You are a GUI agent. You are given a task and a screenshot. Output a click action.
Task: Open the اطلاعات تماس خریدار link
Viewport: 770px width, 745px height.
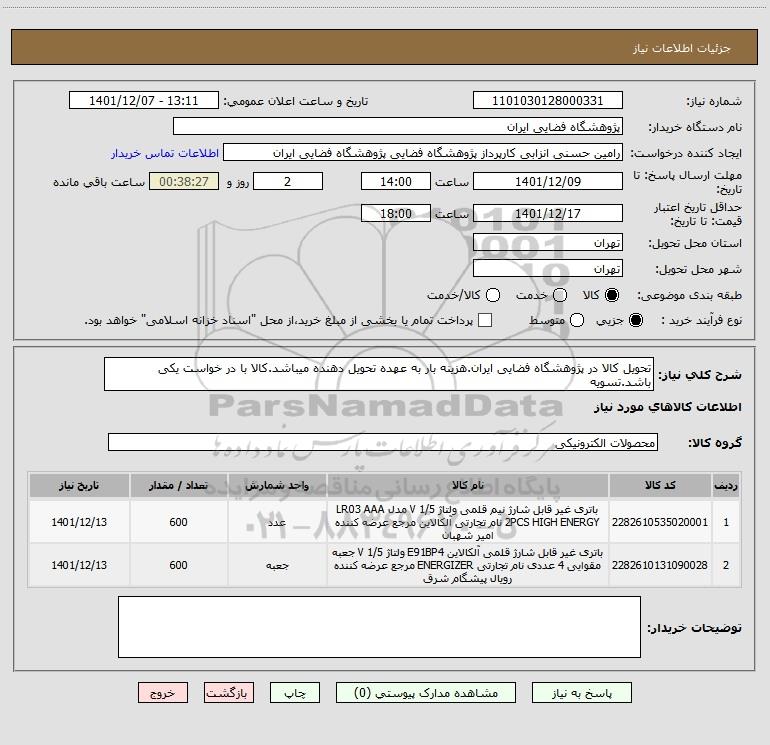[165, 153]
